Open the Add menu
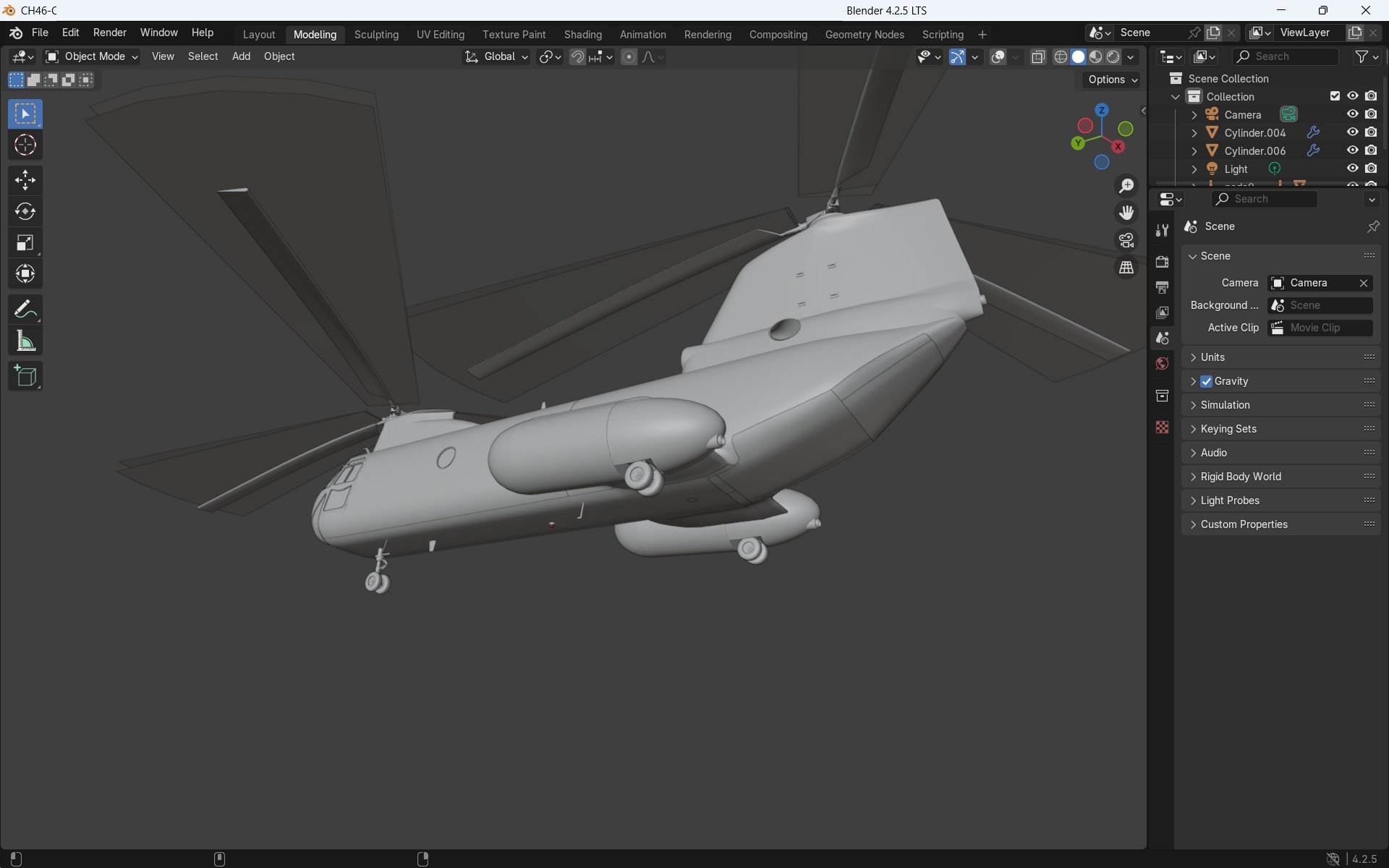 [241, 56]
